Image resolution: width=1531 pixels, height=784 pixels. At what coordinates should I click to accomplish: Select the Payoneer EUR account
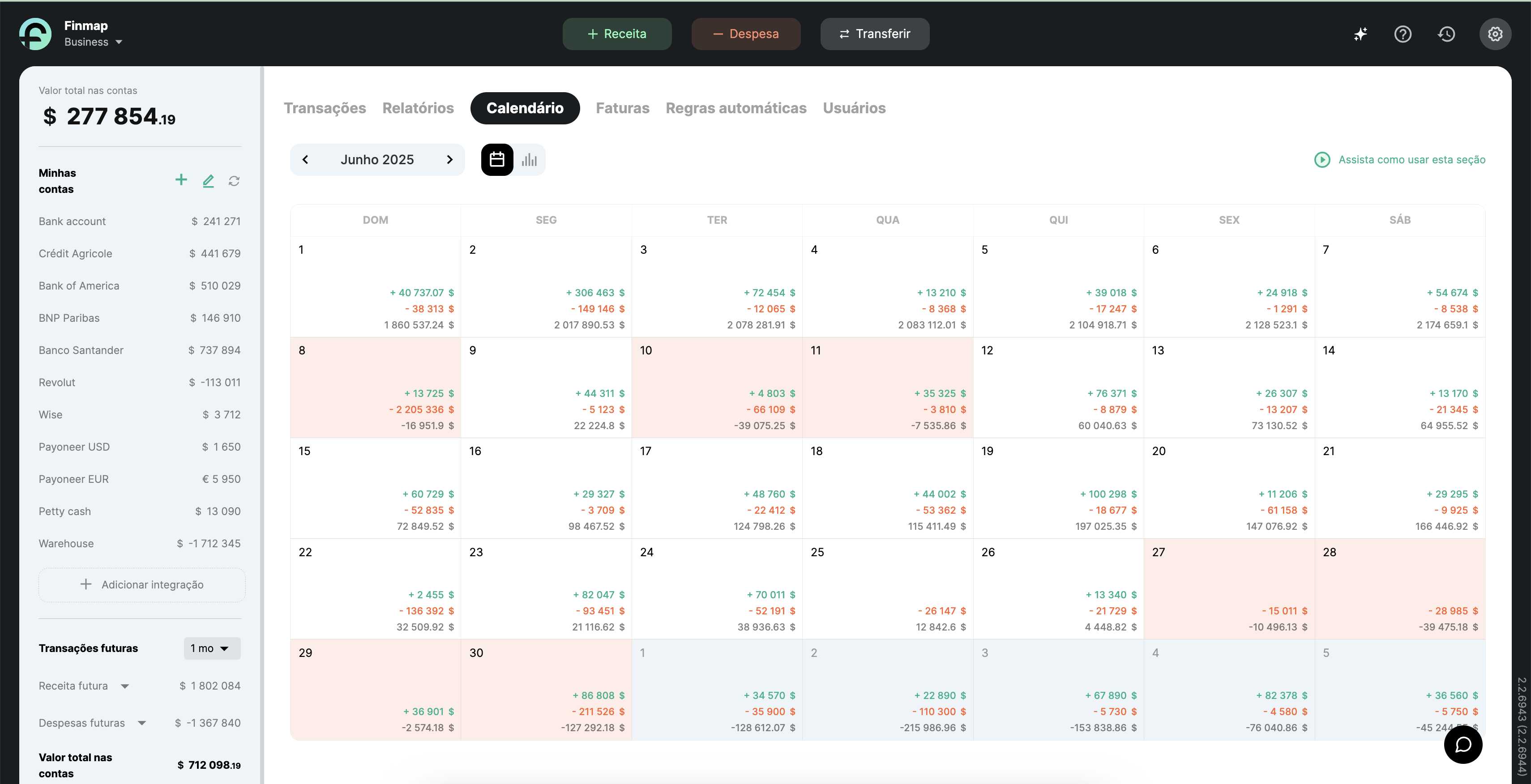[x=140, y=479]
